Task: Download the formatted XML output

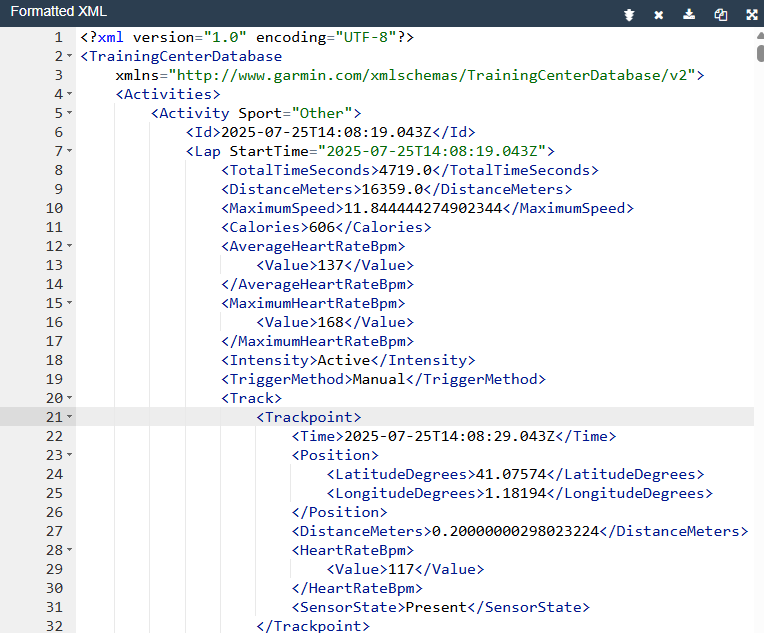Action: tap(689, 14)
